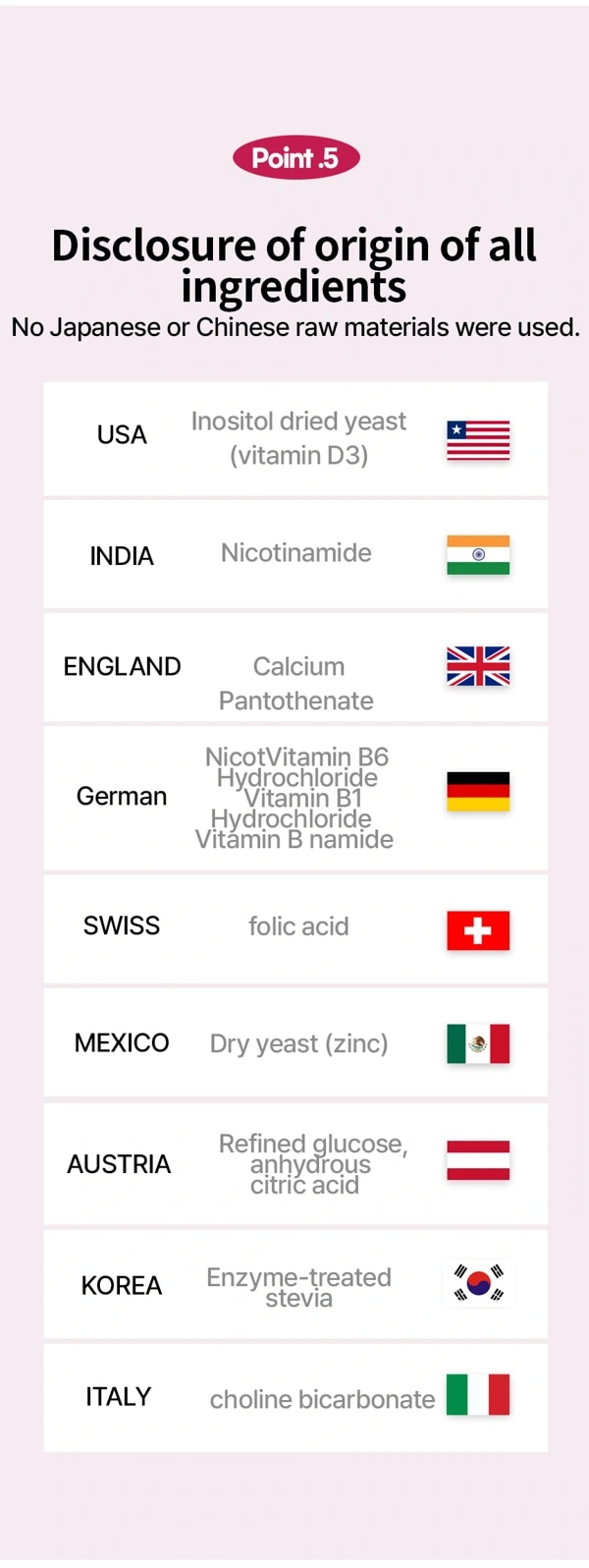Click the 'No Japanese or Chinese' subtitle

(294, 327)
